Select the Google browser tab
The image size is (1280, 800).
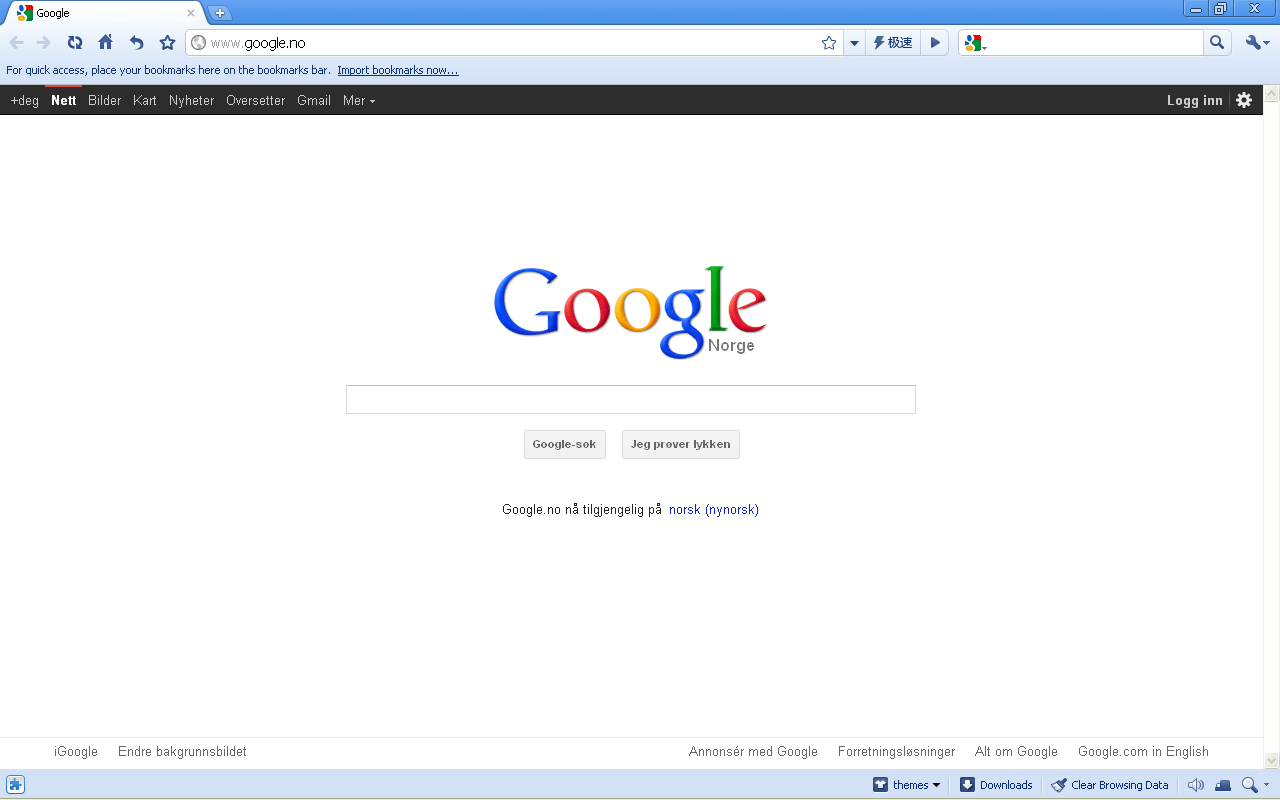[x=105, y=13]
